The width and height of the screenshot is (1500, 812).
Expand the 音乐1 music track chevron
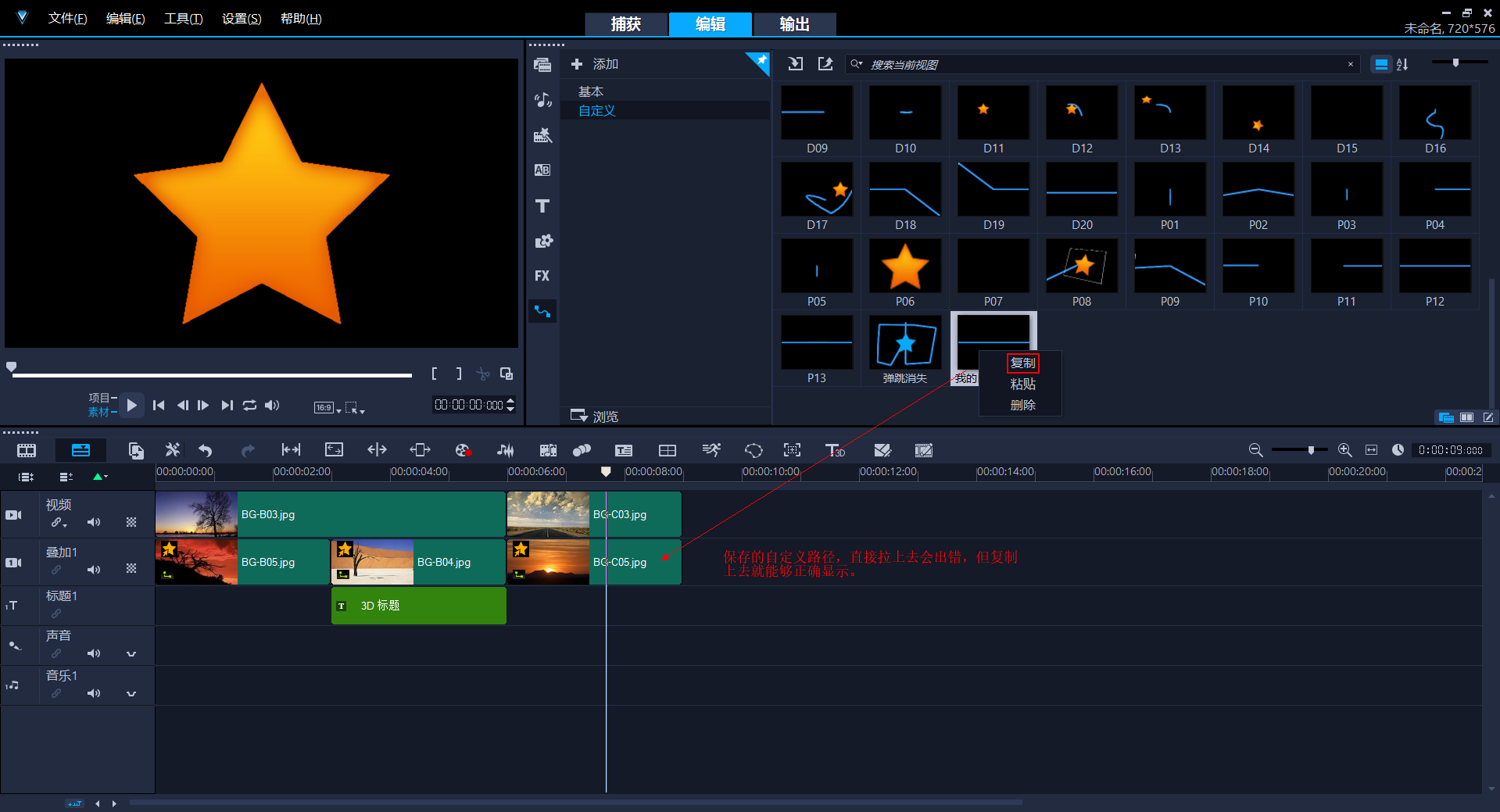click(131, 693)
